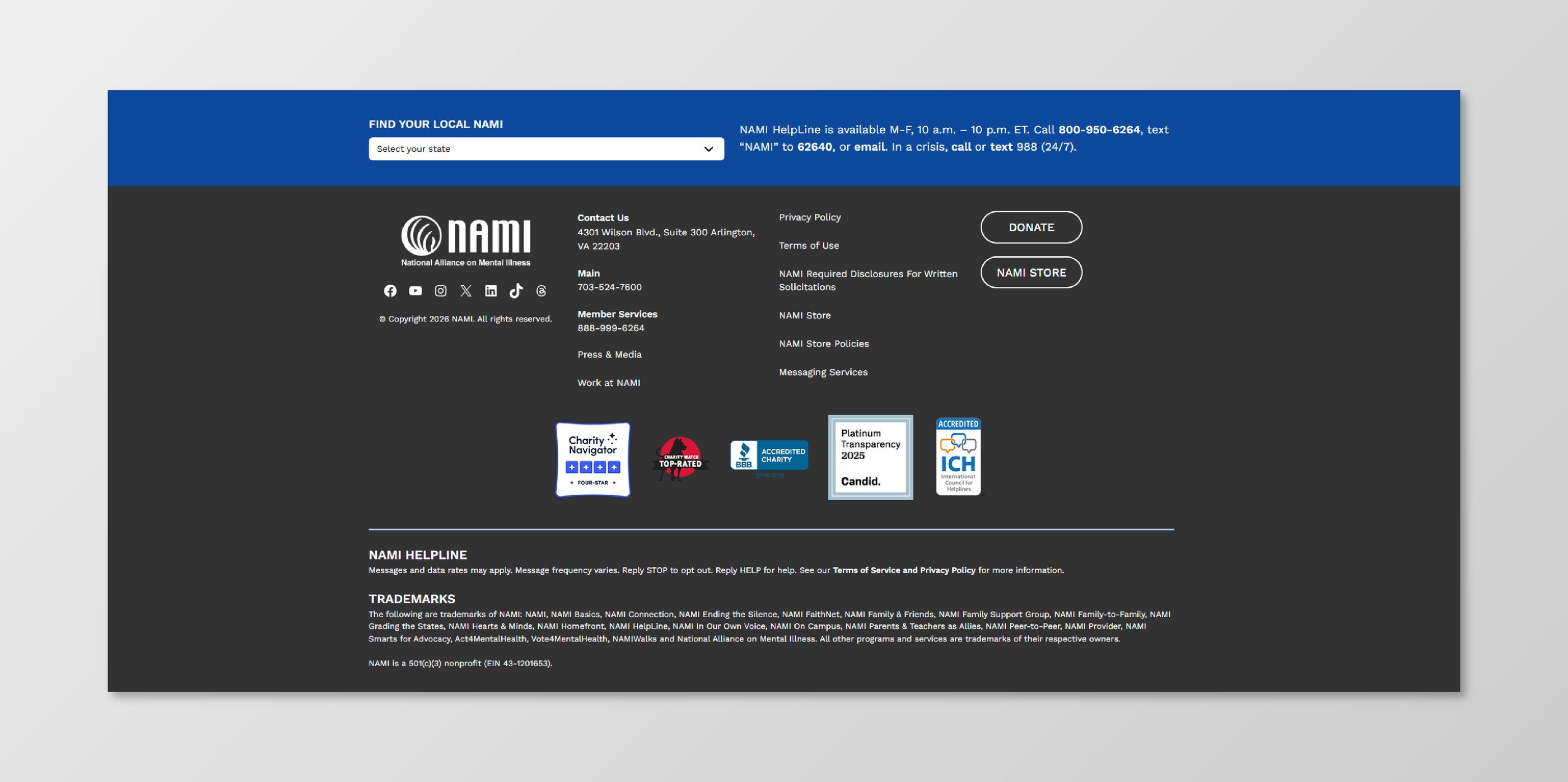Screen dimensions: 1568x782
Task: Open the Instagram icon link
Action: click(441, 291)
